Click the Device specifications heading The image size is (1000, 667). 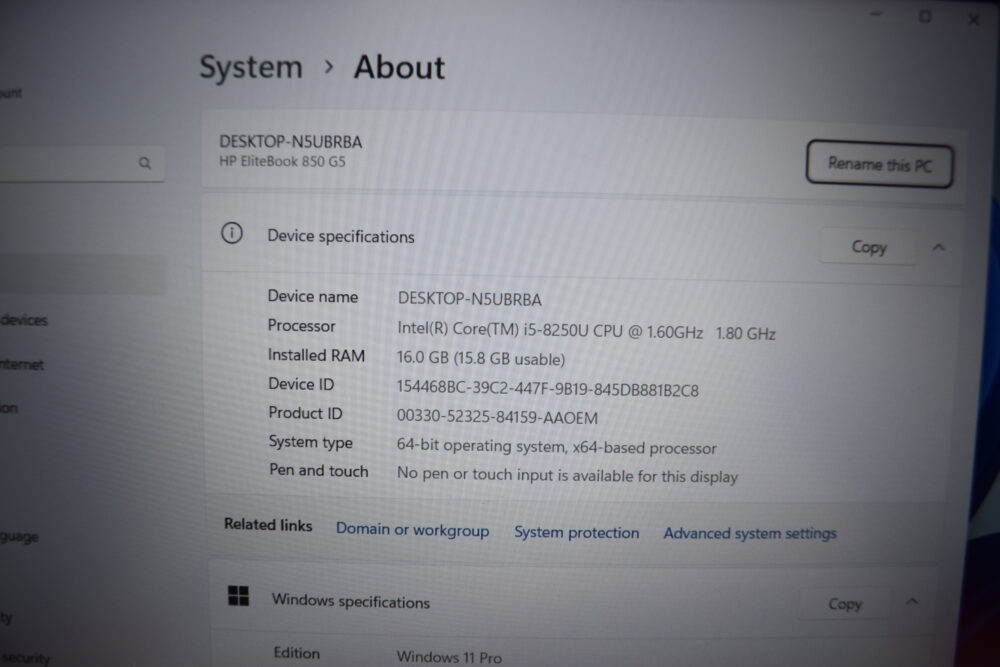(x=341, y=237)
